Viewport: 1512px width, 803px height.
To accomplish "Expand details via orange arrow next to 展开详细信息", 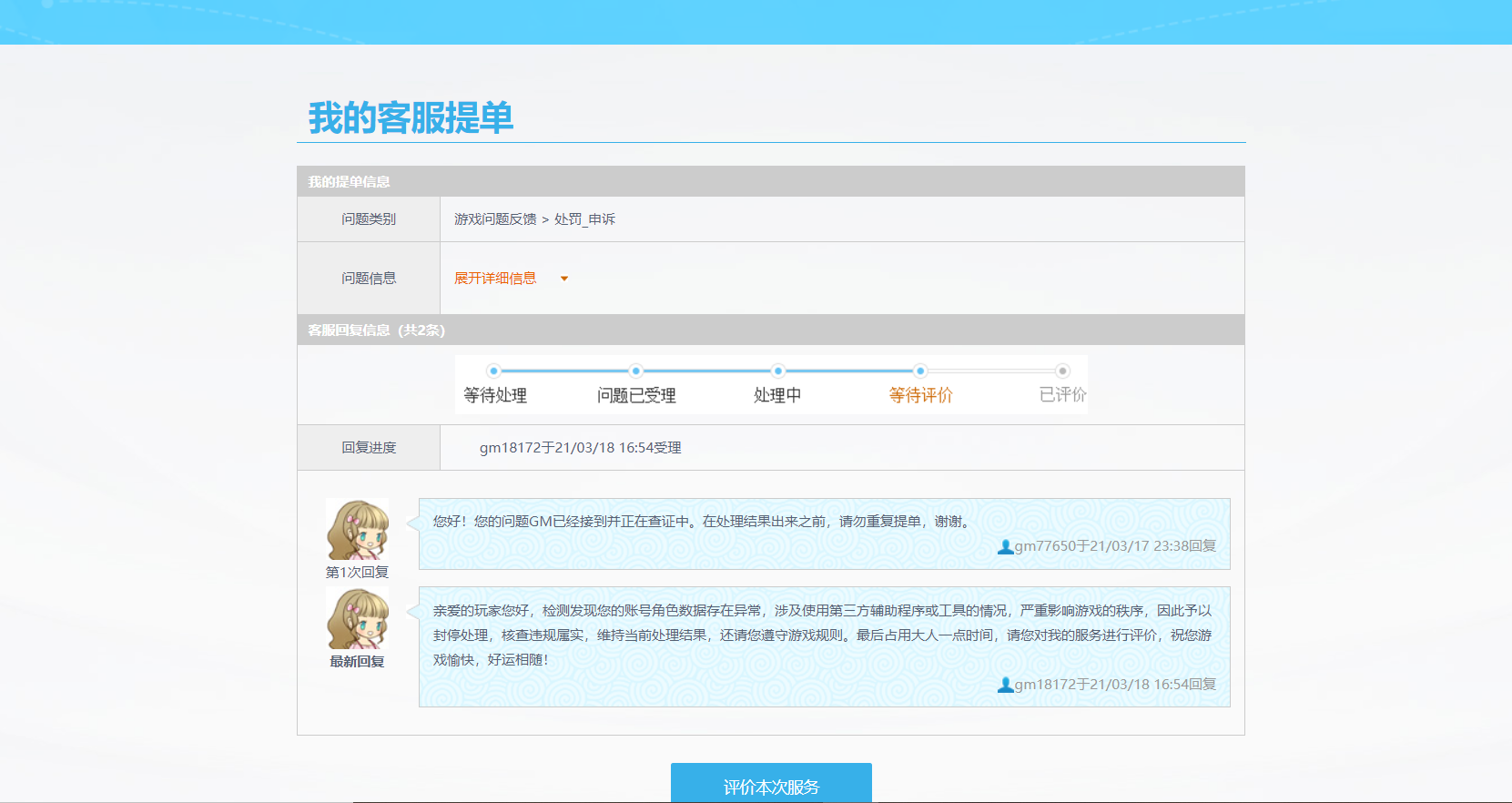I will pos(564,279).
